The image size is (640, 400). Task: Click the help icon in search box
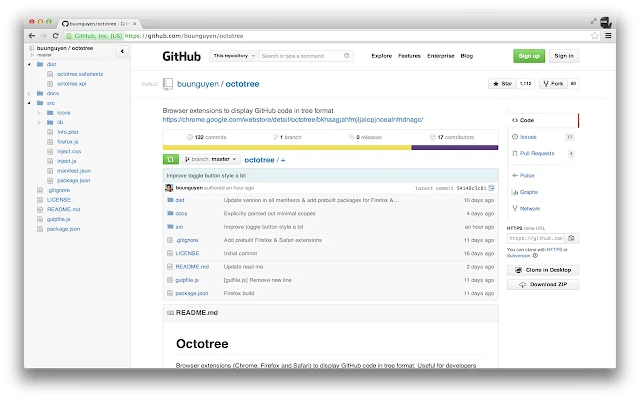[x=347, y=56]
